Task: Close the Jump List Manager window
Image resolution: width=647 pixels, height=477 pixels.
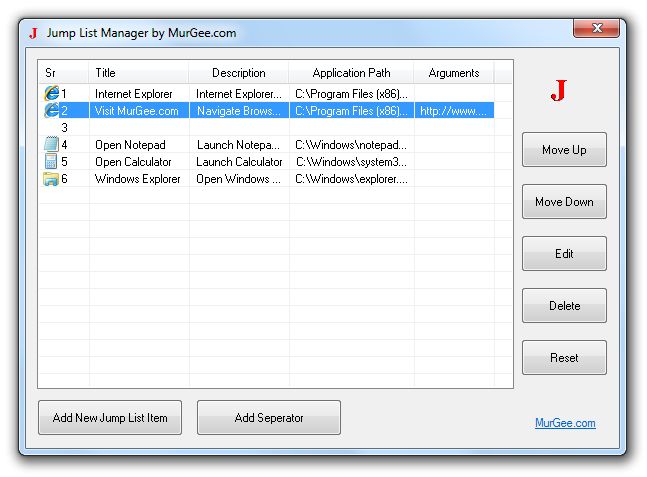Action: [596, 29]
